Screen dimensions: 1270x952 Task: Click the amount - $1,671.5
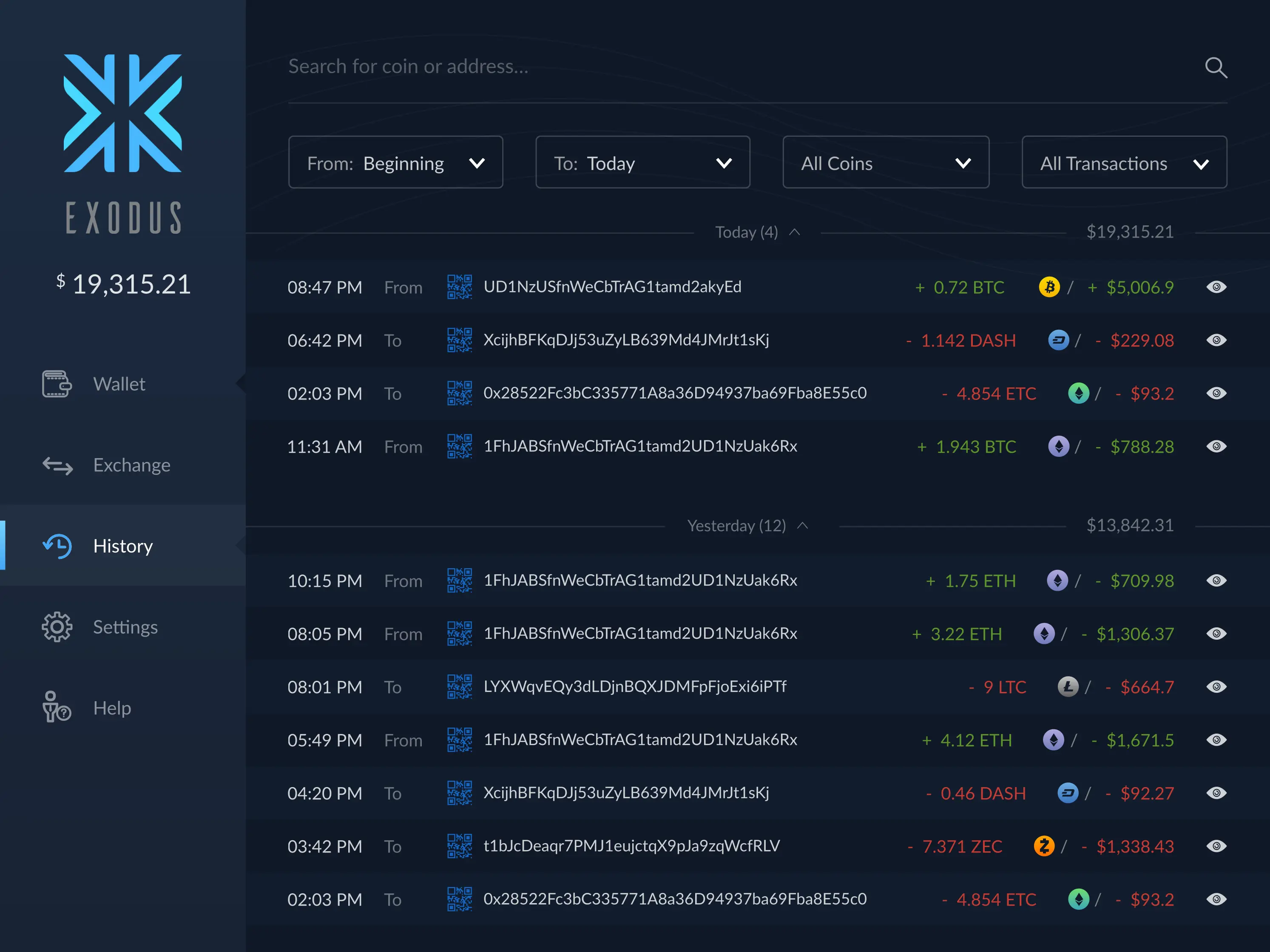[x=1132, y=740]
